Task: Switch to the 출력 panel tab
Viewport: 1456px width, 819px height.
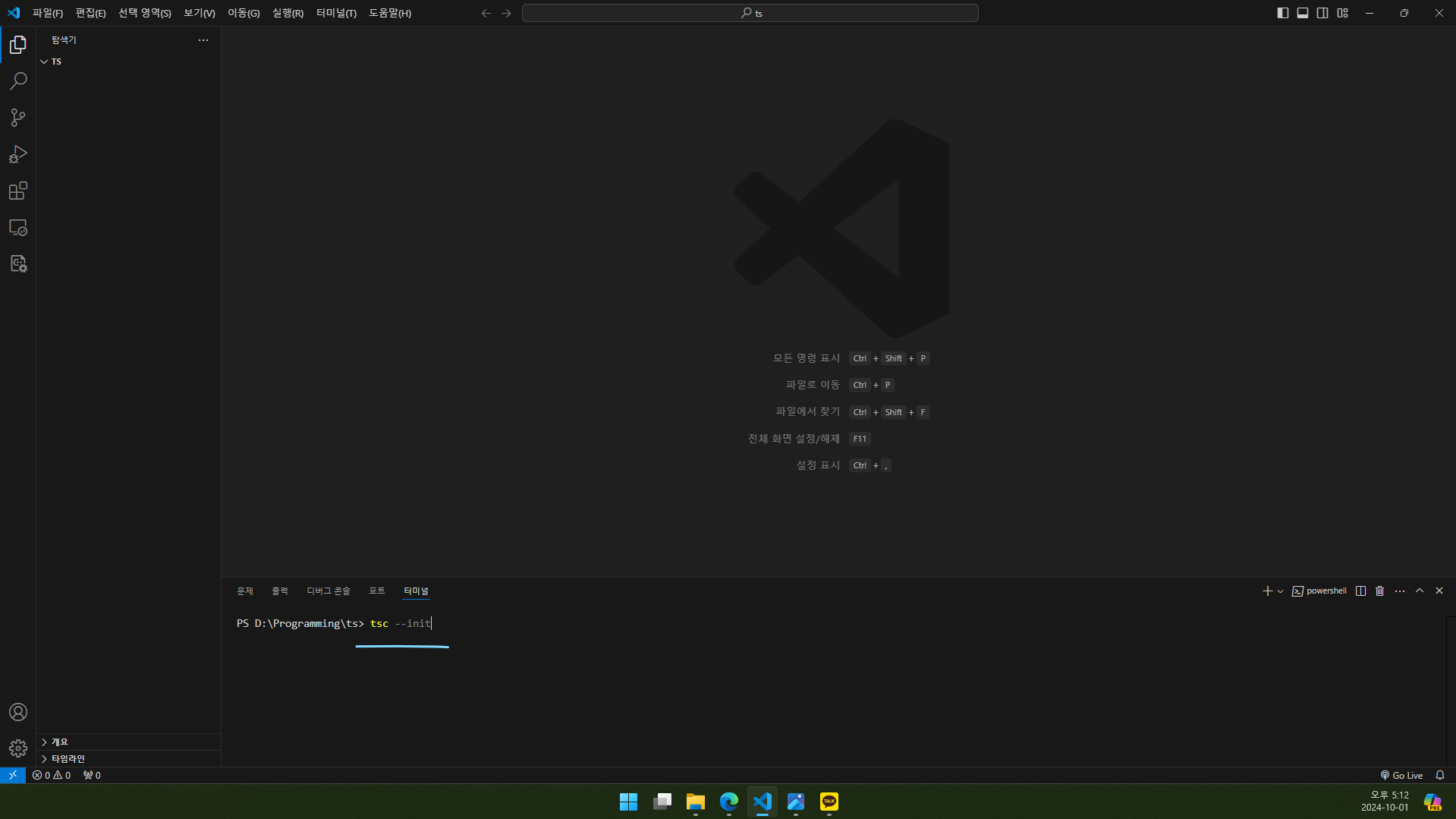Action: (280, 591)
